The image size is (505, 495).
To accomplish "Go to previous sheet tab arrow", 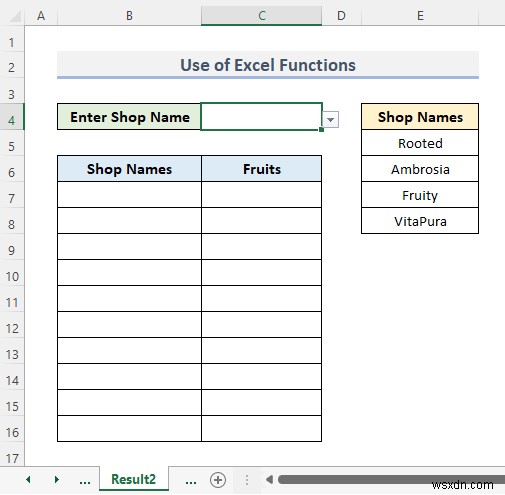I will click(x=28, y=480).
